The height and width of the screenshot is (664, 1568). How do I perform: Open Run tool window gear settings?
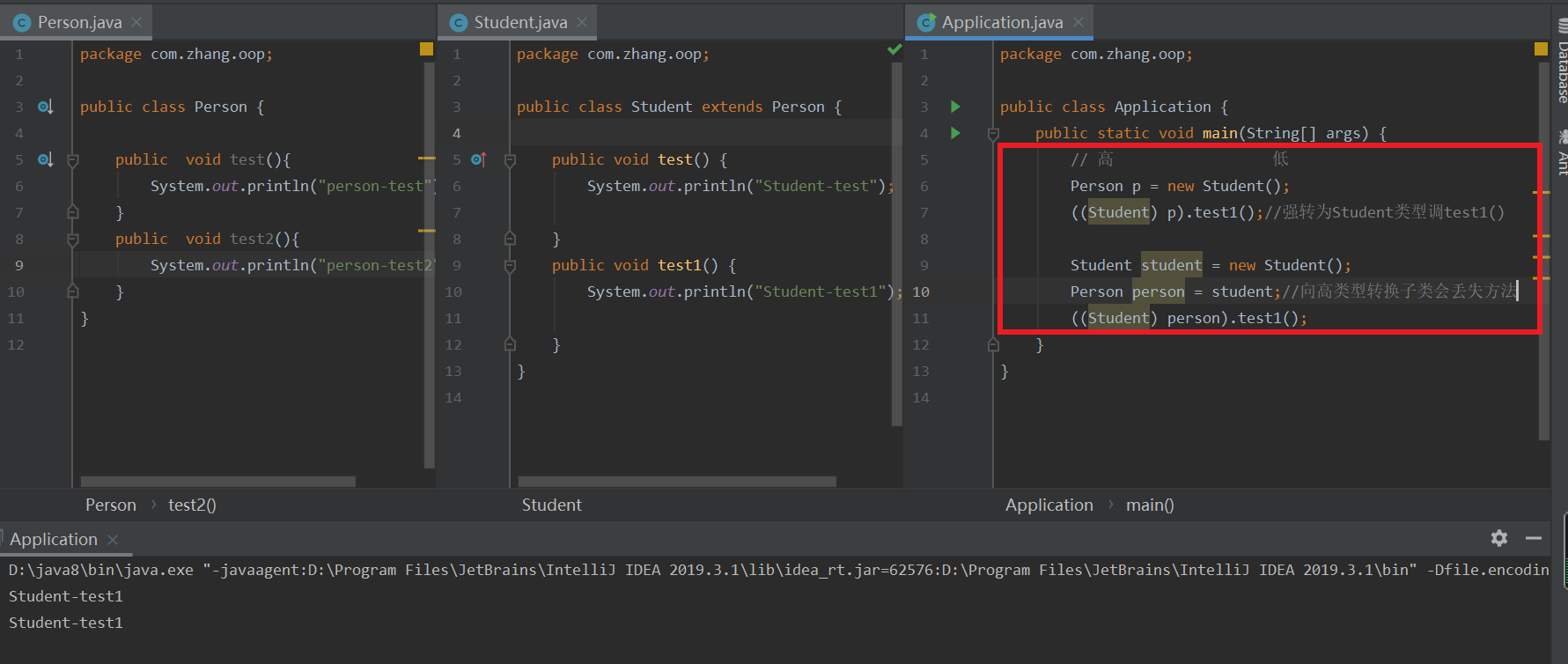(1499, 538)
